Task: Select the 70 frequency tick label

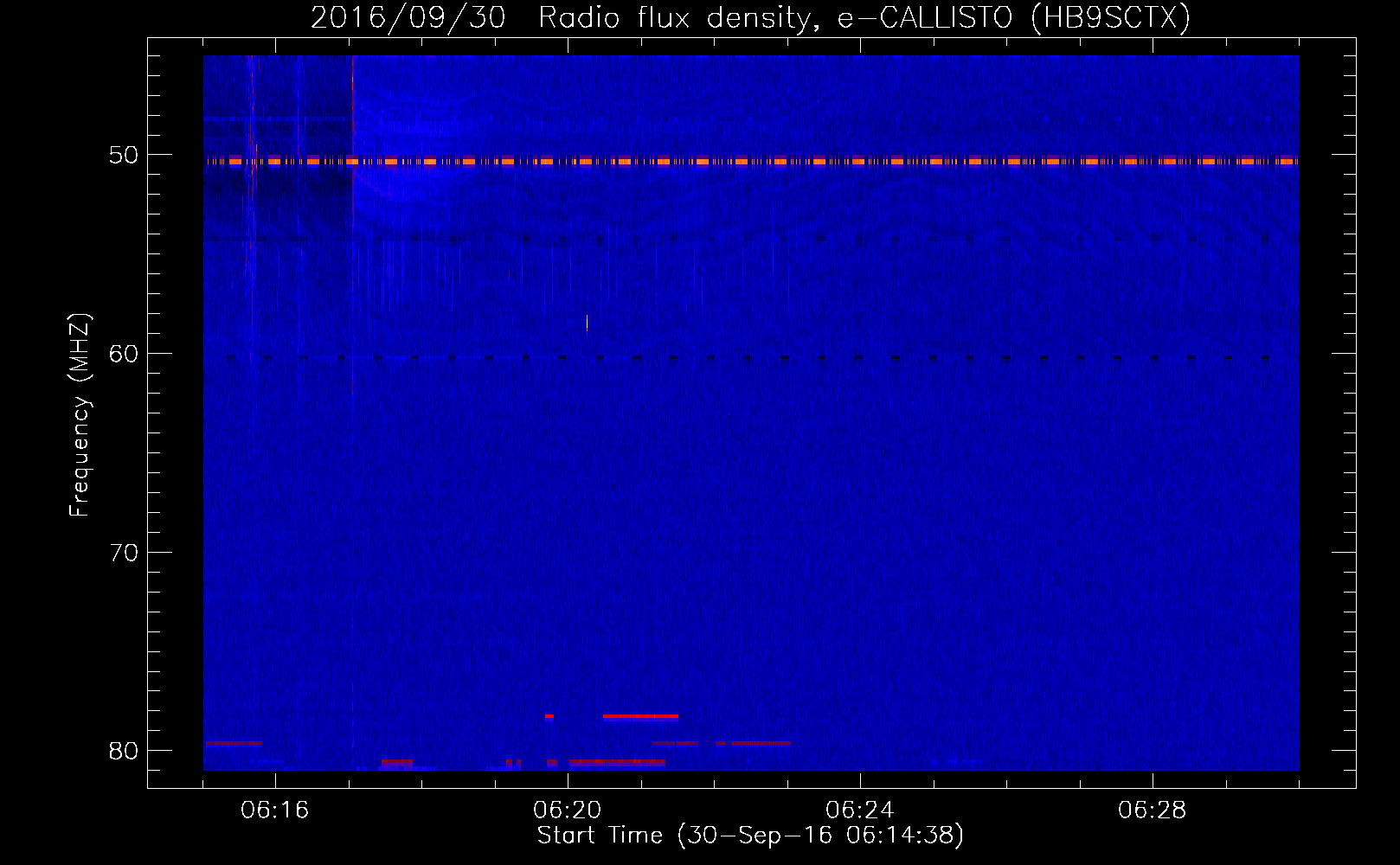Action: 124,552
